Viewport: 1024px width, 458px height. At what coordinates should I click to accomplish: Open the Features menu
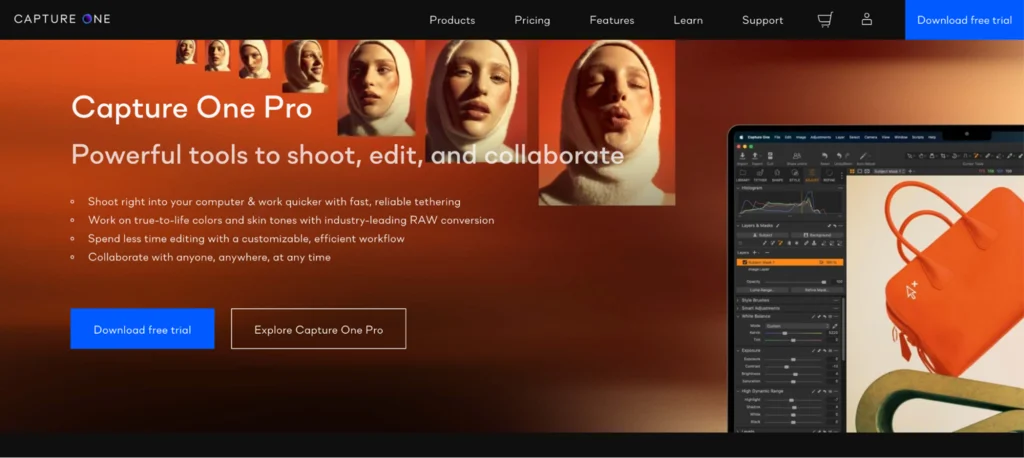(612, 20)
